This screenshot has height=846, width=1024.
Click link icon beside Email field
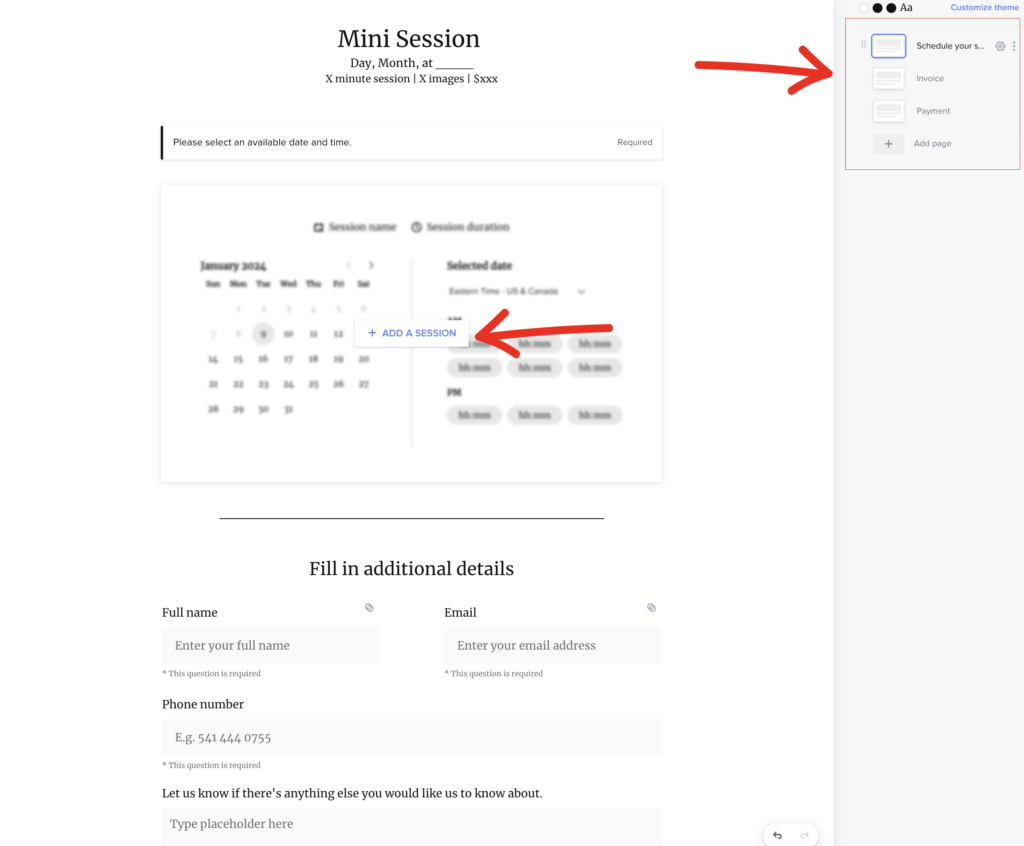(x=651, y=607)
